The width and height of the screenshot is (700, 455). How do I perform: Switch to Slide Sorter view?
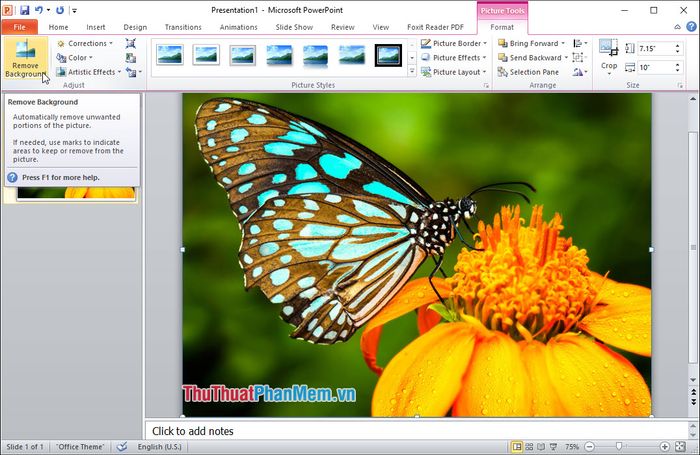[x=529, y=447]
